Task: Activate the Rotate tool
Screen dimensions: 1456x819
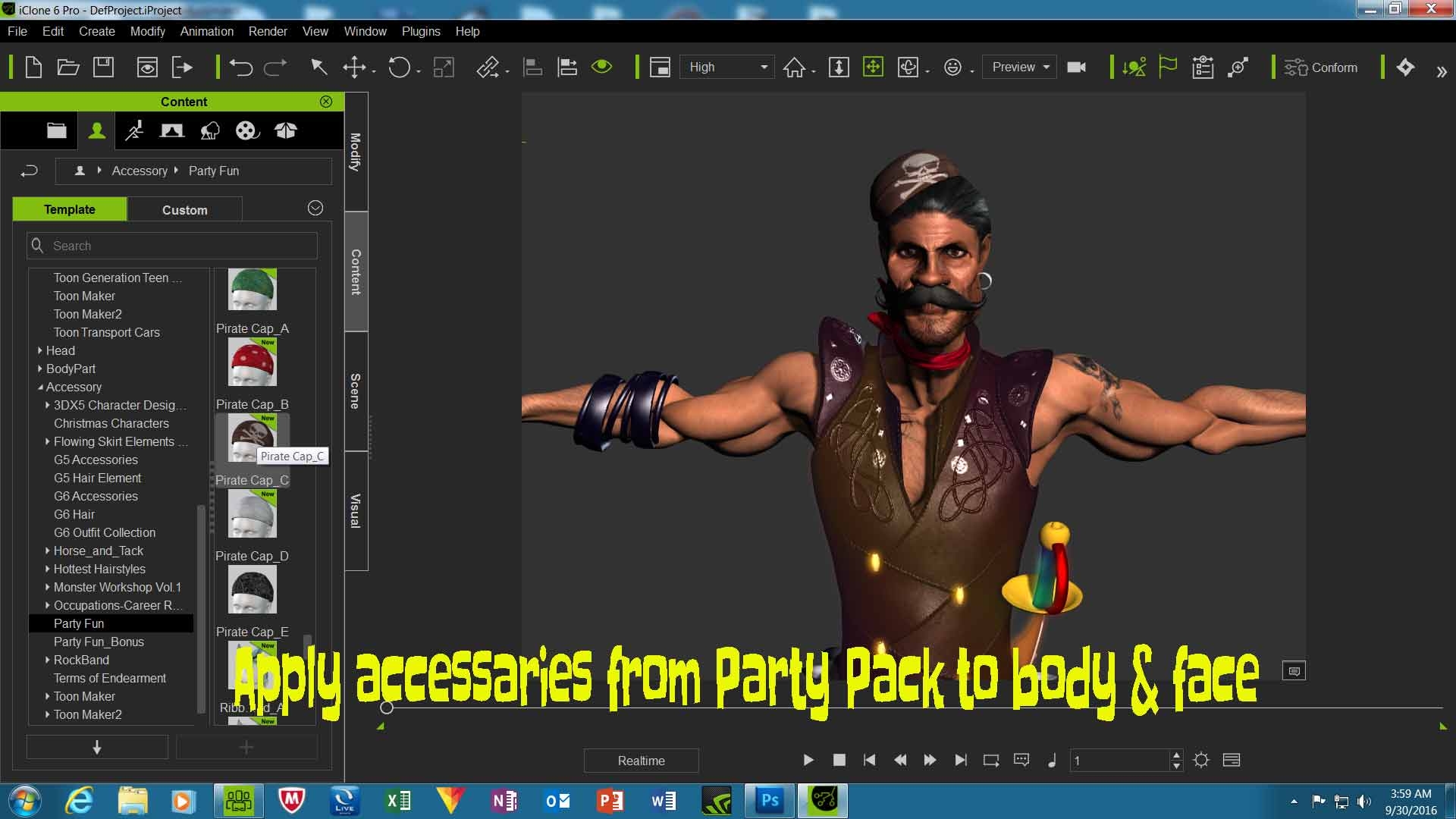Action: (x=399, y=67)
